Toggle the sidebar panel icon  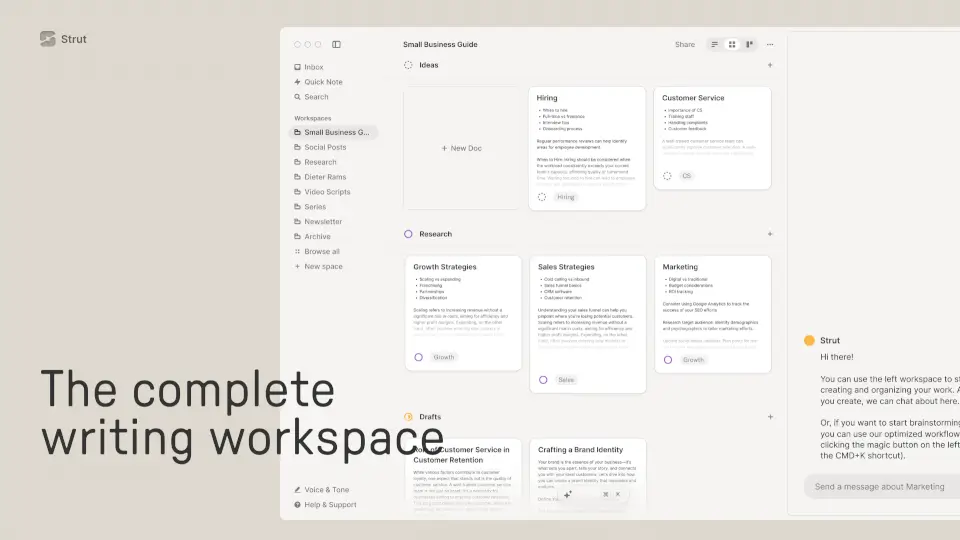(x=336, y=44)
